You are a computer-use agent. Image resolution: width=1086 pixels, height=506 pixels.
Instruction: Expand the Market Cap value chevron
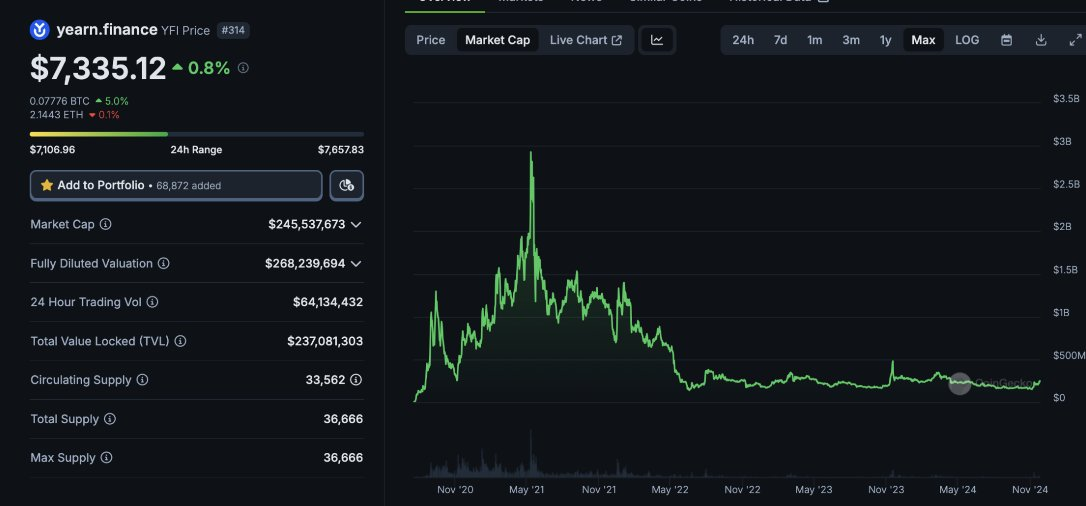tap(356, 225)
